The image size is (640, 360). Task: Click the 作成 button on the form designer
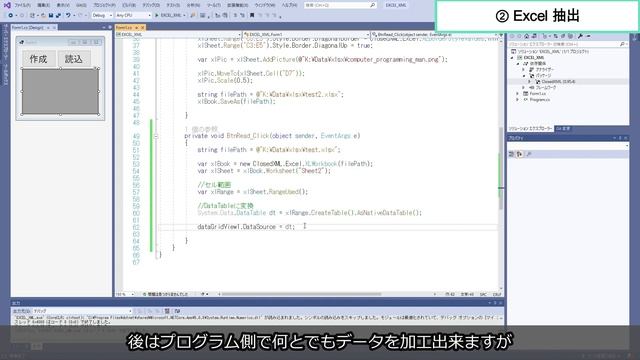pos(39,59)
